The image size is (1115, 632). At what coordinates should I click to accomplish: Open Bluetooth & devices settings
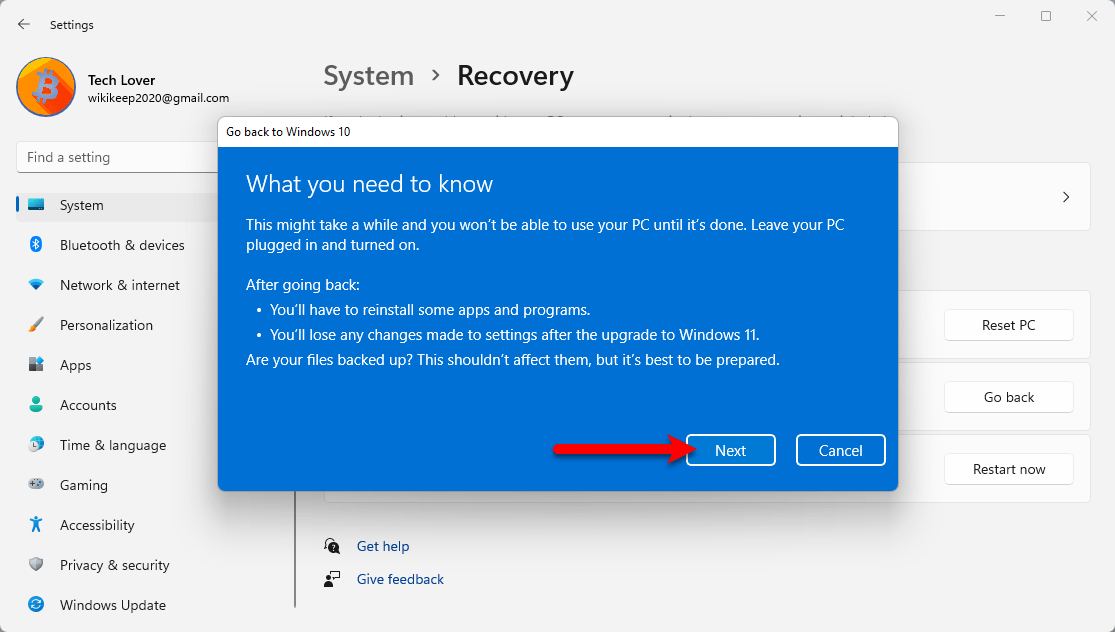(122, 245)
